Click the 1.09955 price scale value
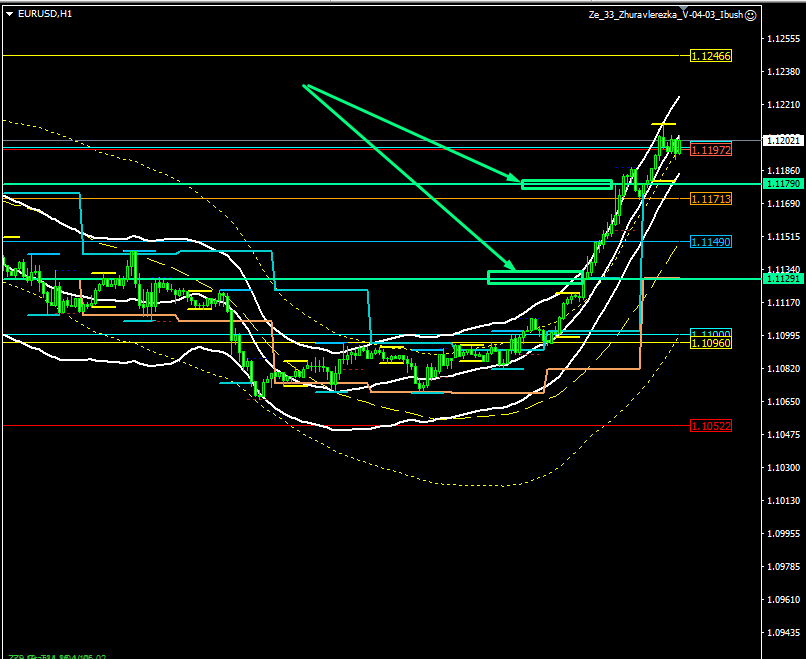 point(783,534)
